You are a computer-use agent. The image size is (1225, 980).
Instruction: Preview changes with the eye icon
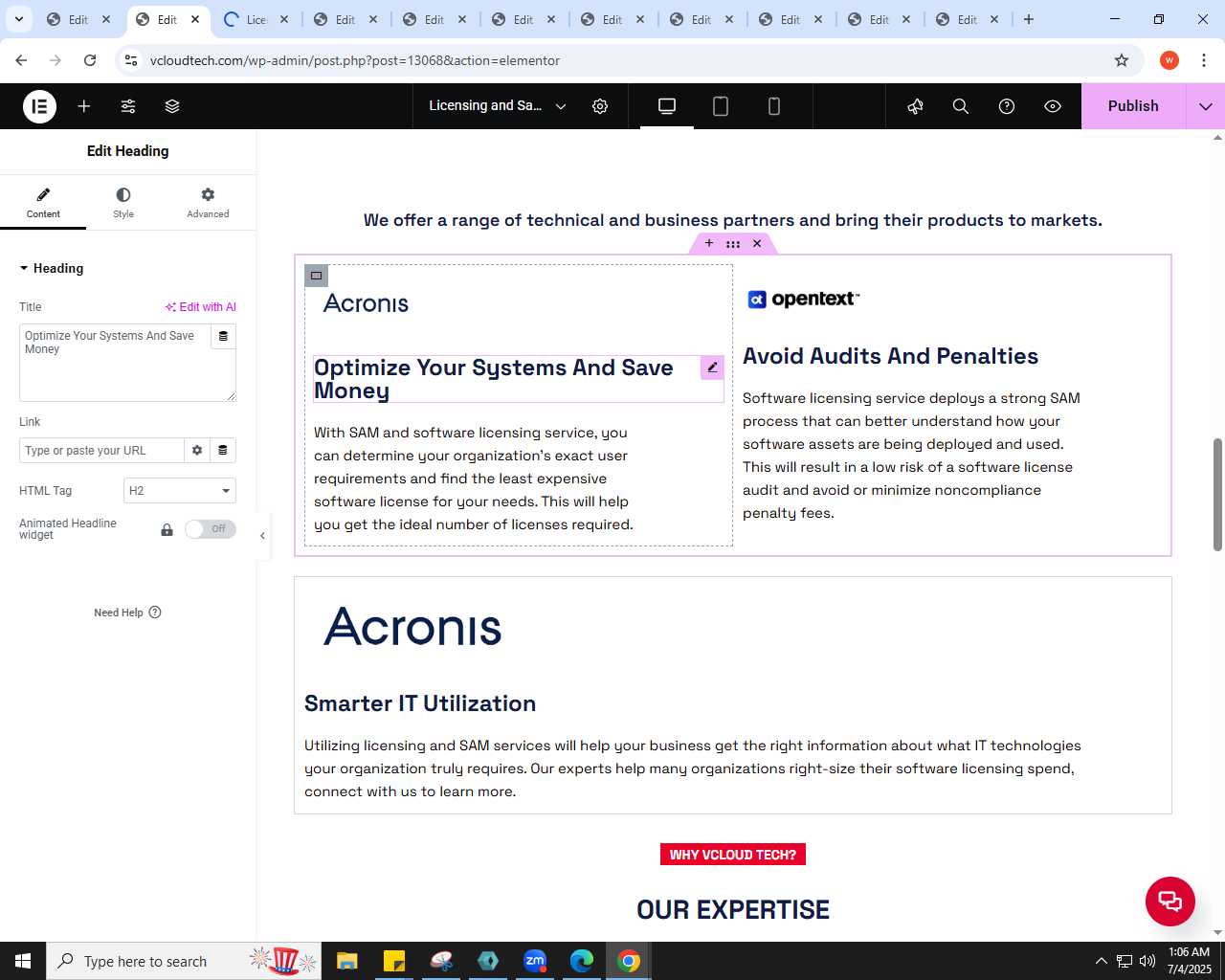[x=1053, y=106]
